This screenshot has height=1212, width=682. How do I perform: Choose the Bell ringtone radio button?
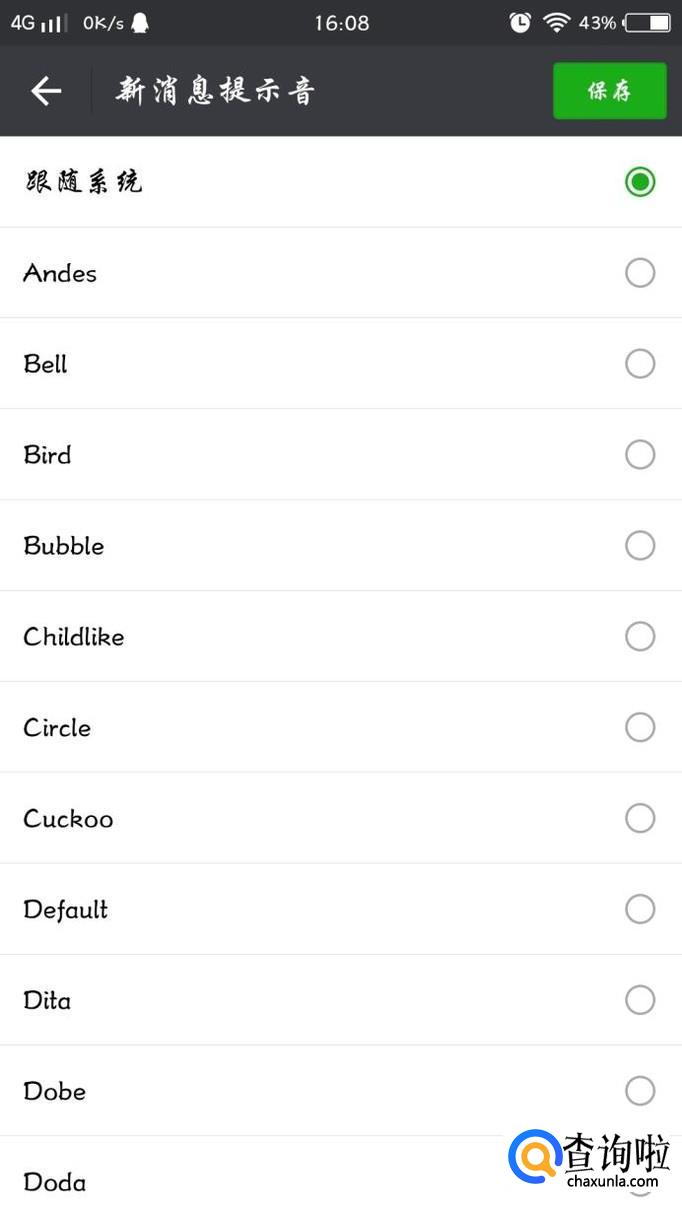click(x=640, y=364)
